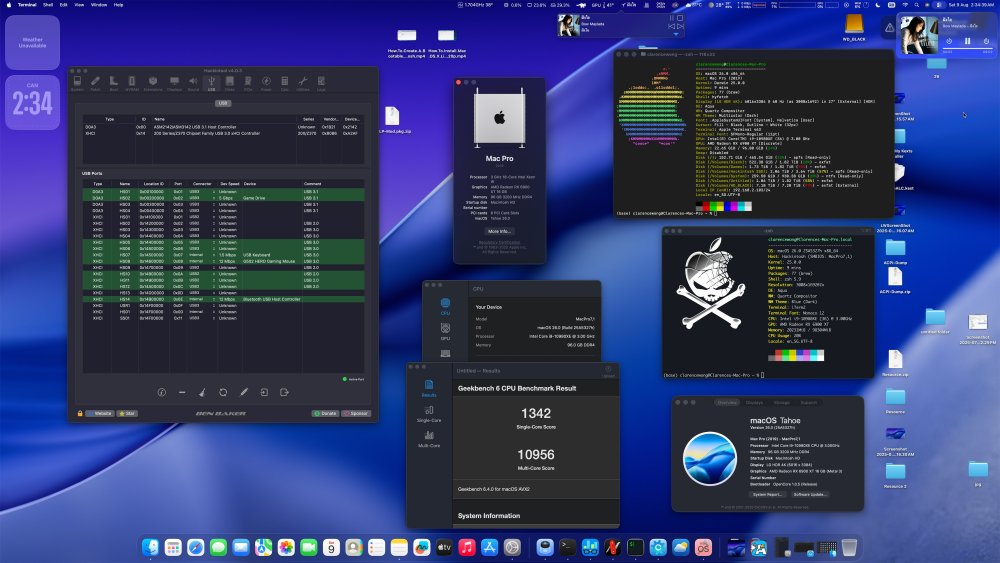Open the PCIe section in Hackintool
1000x563 pixels.
248,84
